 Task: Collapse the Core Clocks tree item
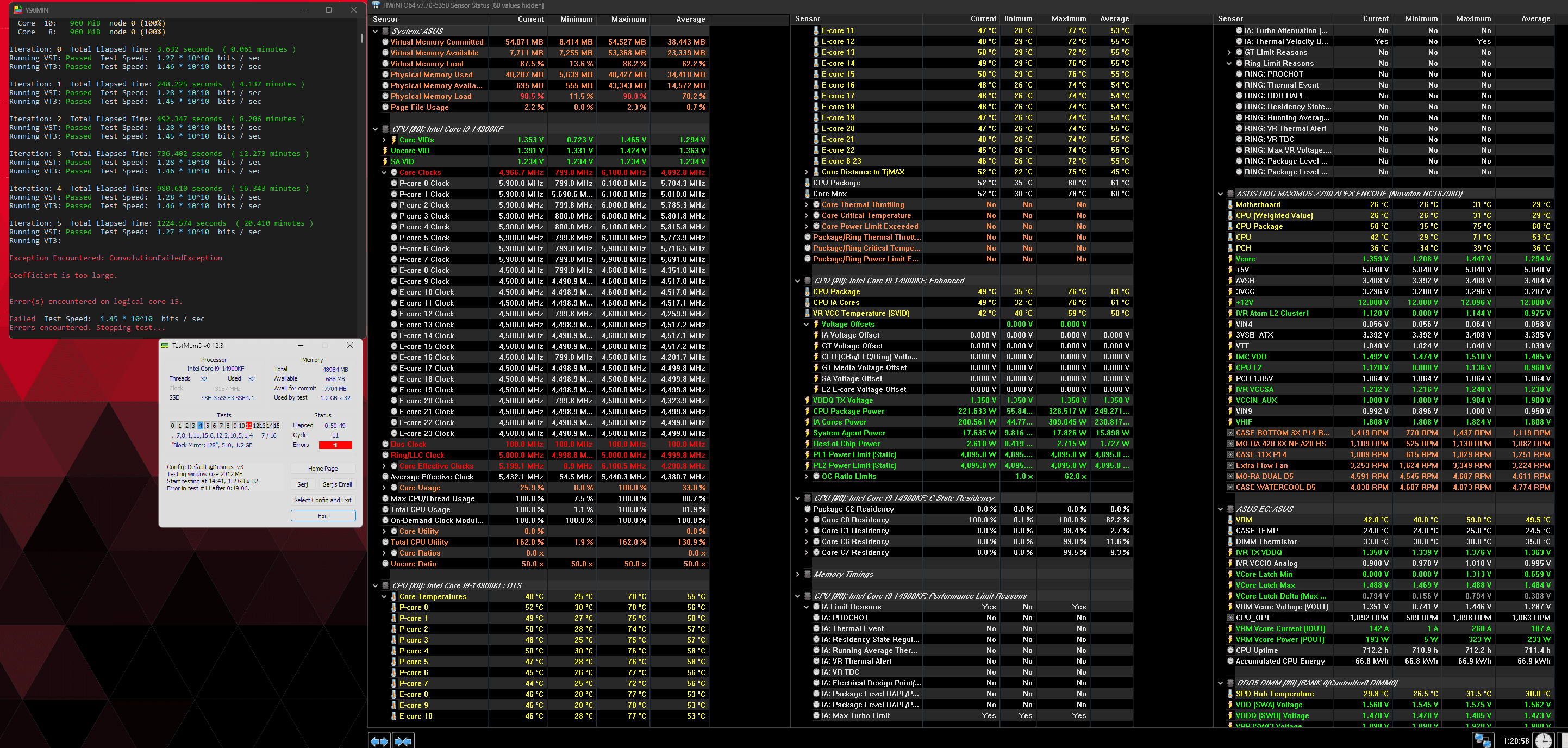(x=384, y=172)
